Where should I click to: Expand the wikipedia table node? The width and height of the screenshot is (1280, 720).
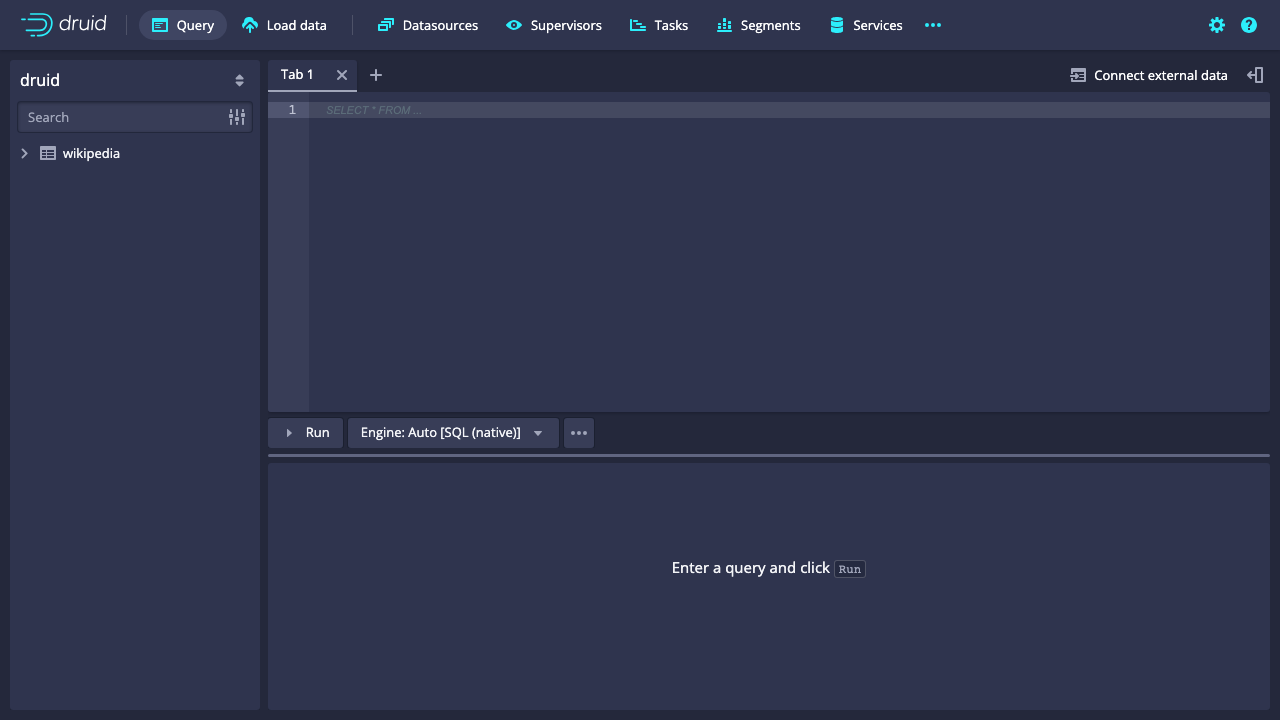click(x=25, y=153)
